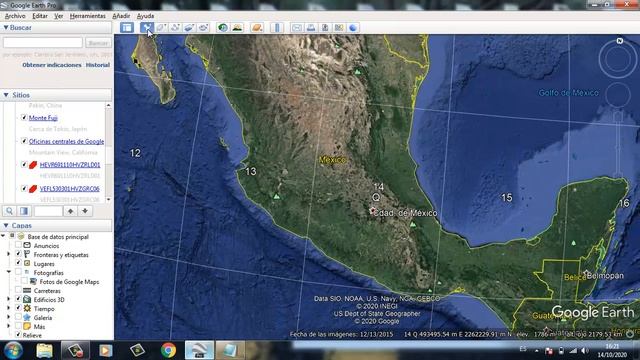640x360 pixels.
Task: Select the Add Path toolbar icon
Action: (x=175, y=27)
